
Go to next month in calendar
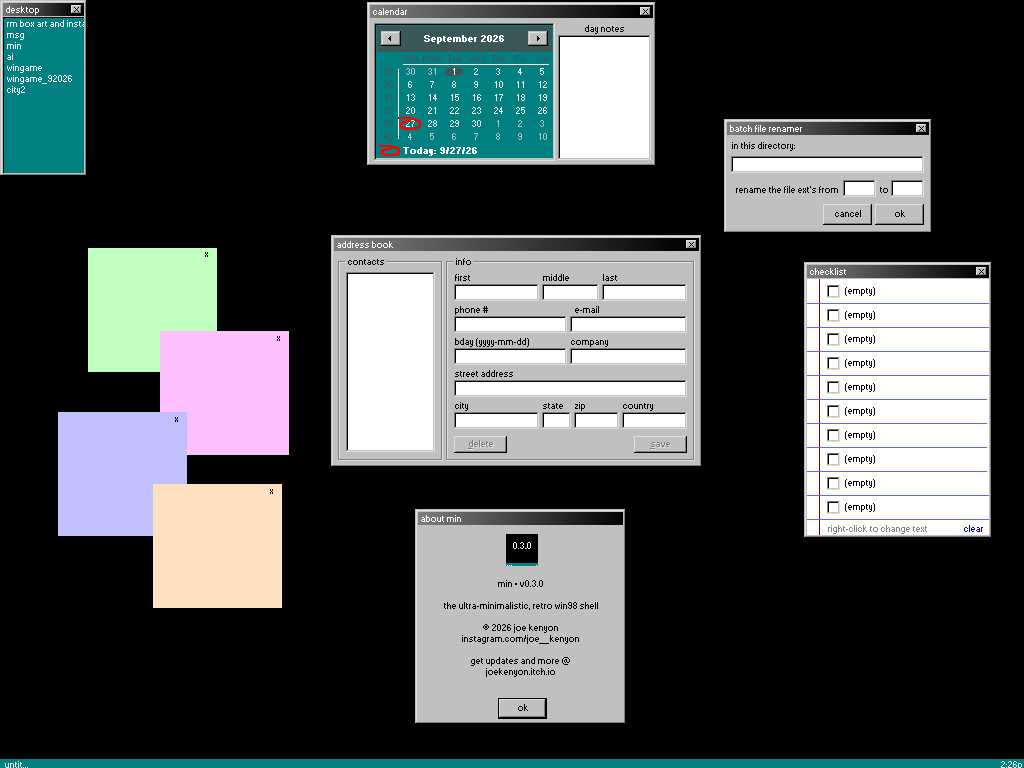pos(537,39)
